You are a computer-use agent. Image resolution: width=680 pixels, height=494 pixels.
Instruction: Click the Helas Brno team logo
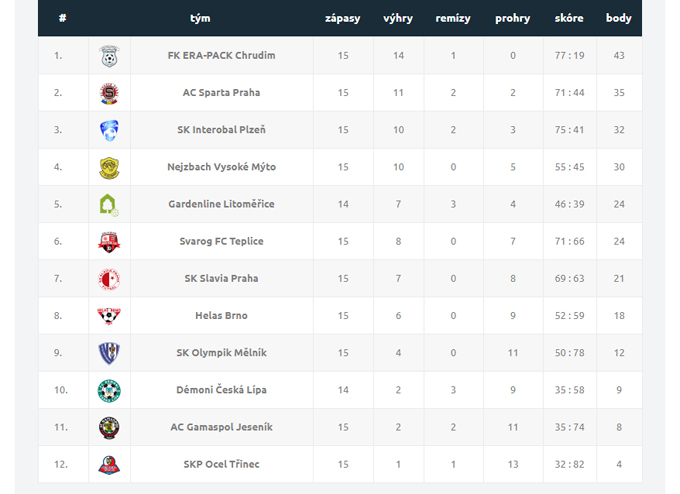[x=109, y=316]
